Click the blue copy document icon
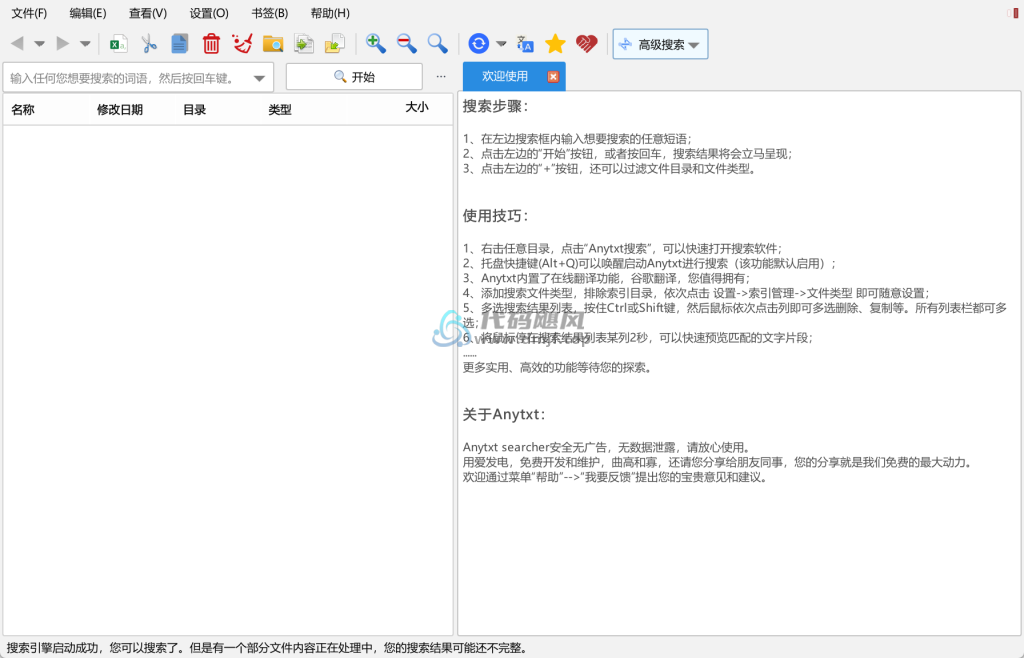Viewport: 1024px width, 658px height. click(180, 44)
